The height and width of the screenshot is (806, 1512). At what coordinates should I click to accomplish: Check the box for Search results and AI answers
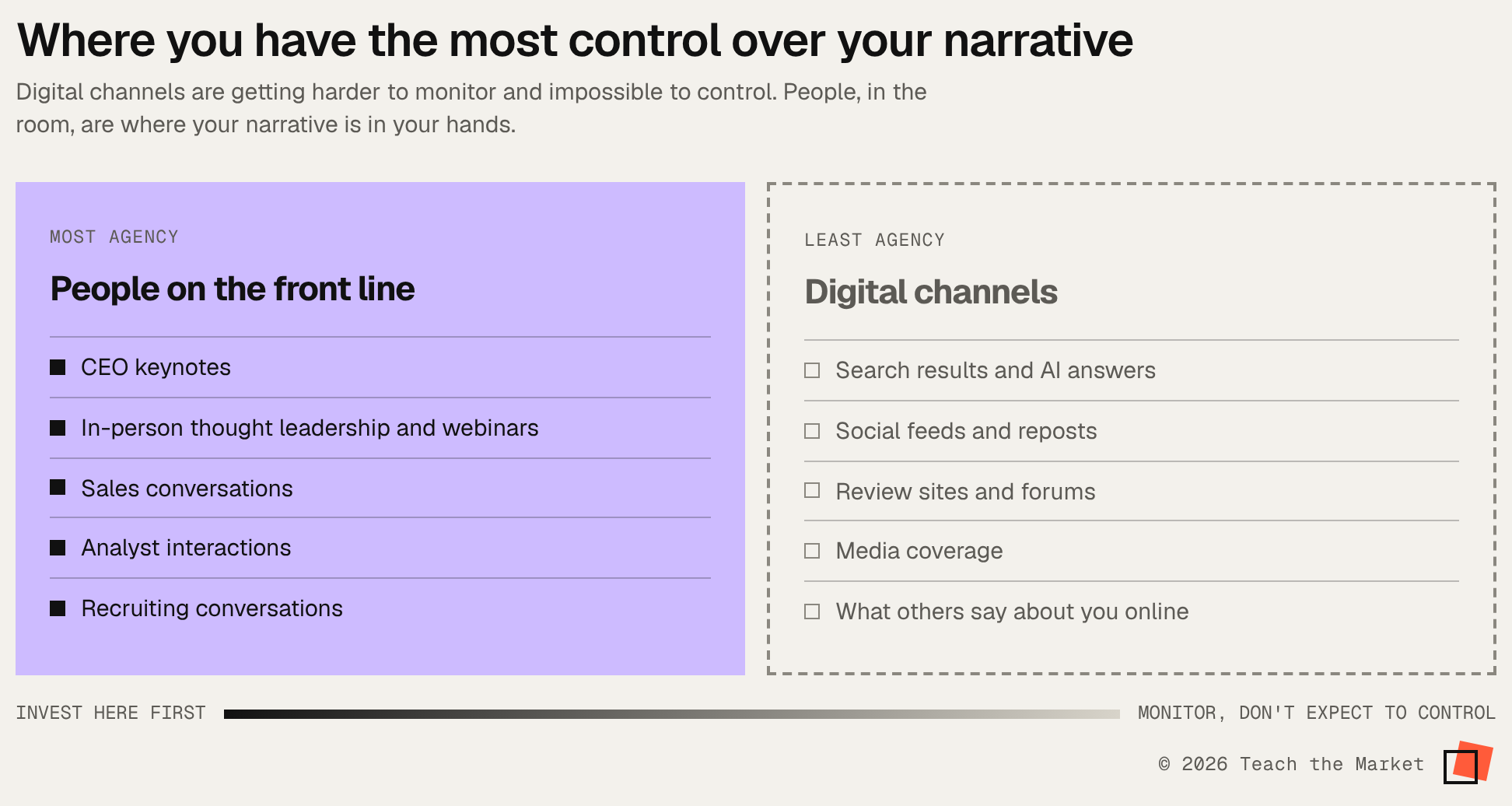[812, 370]
